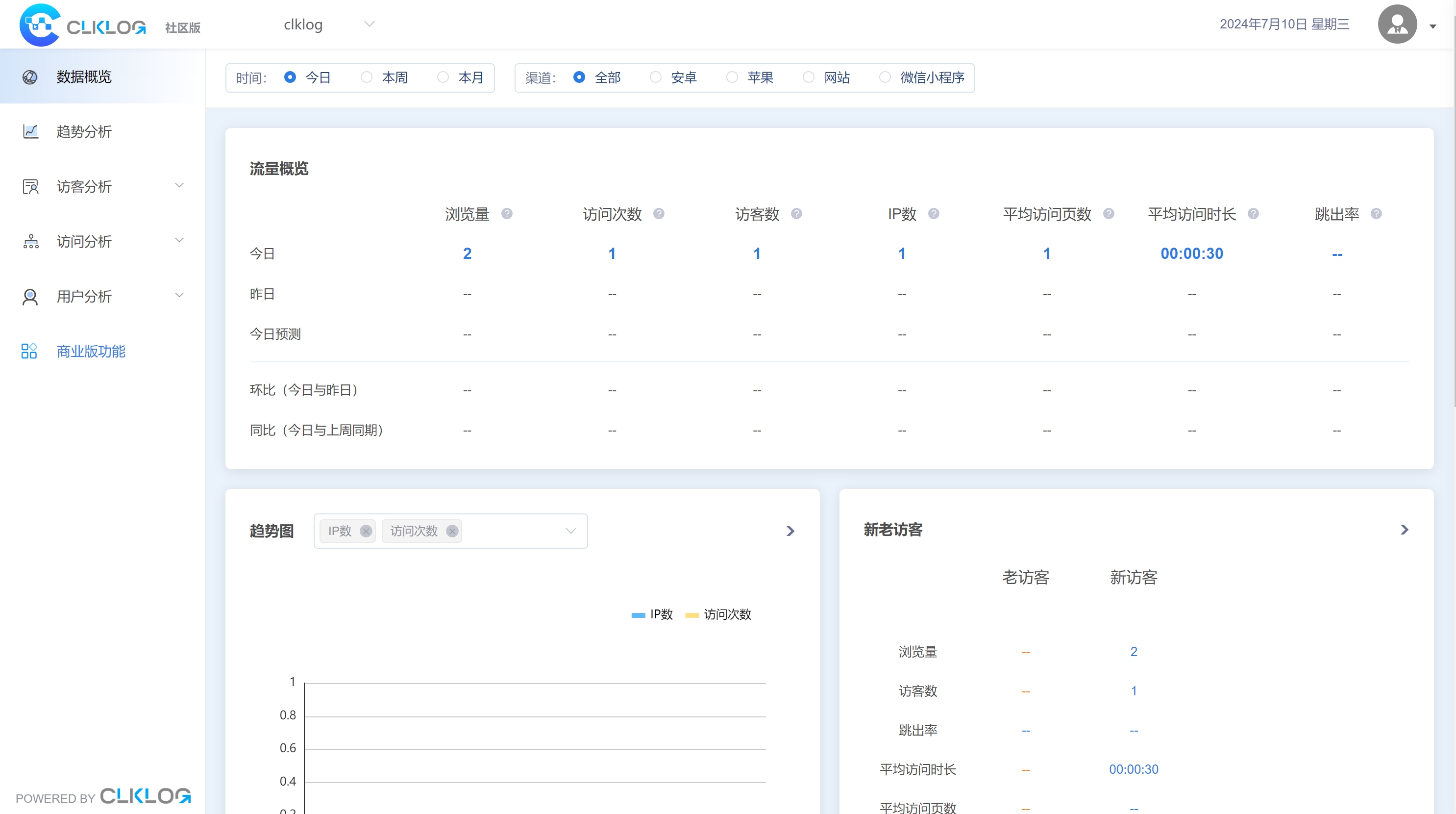Image resolution: width=1456 pixels, height=814 pixels.
Task: Open 数据概览 in the sidebar
Action: pyautogui.click(x=85, y=76)
